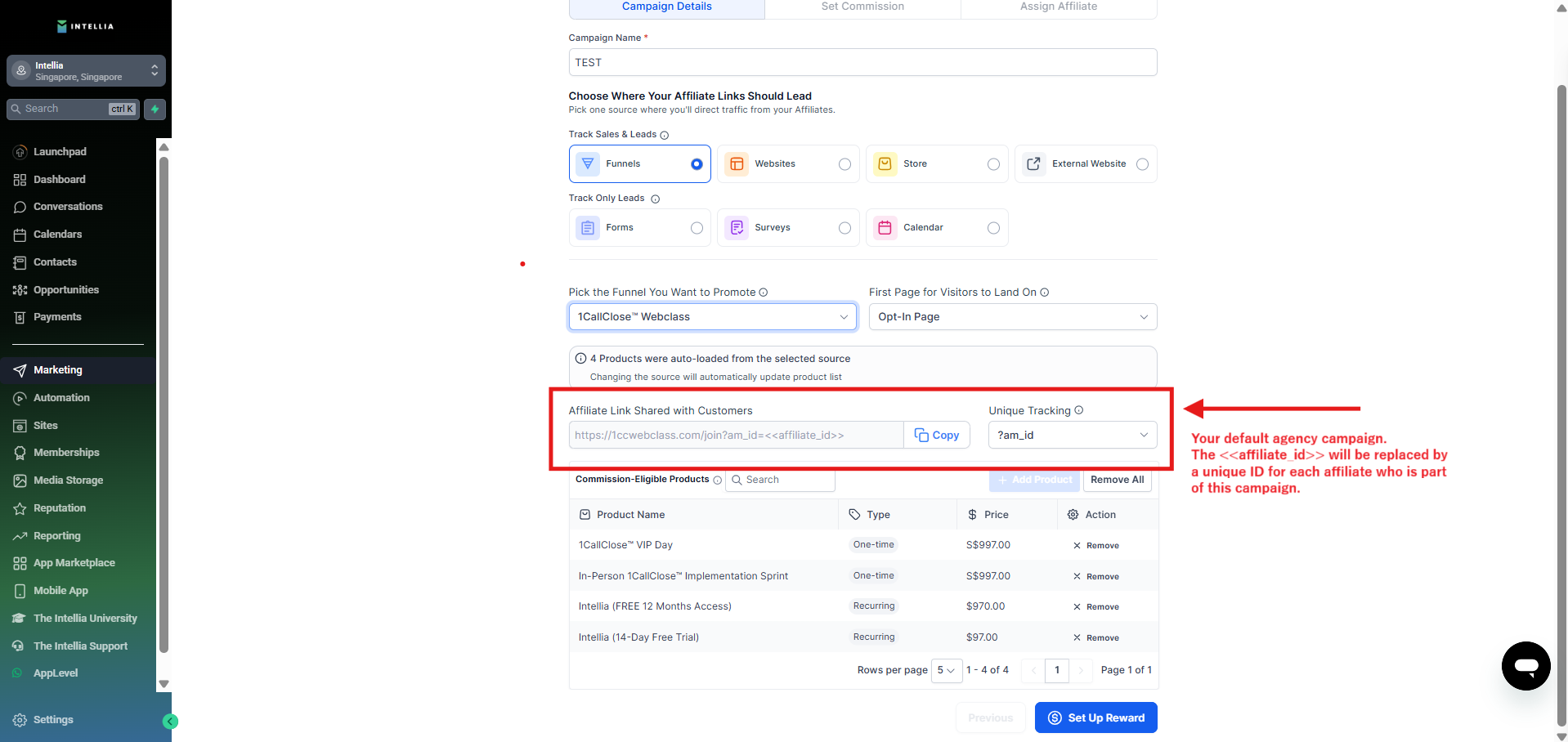Switch to the Set Commission tab
The width and height of the screenshot is (1568, 742).
pyautogui.click(x=862, y=7)
